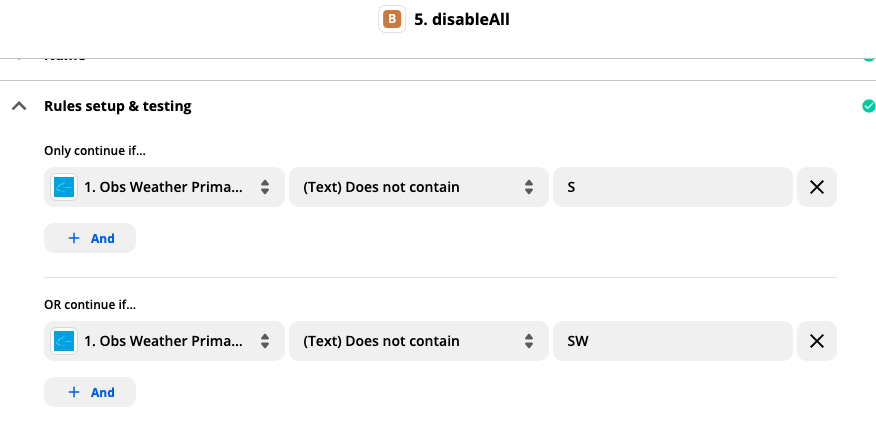The height and width of the screenshot is (426, 876).
Task: Click weather app icon in OR rule
Action: pyautogui.click(x=65, y=341)
